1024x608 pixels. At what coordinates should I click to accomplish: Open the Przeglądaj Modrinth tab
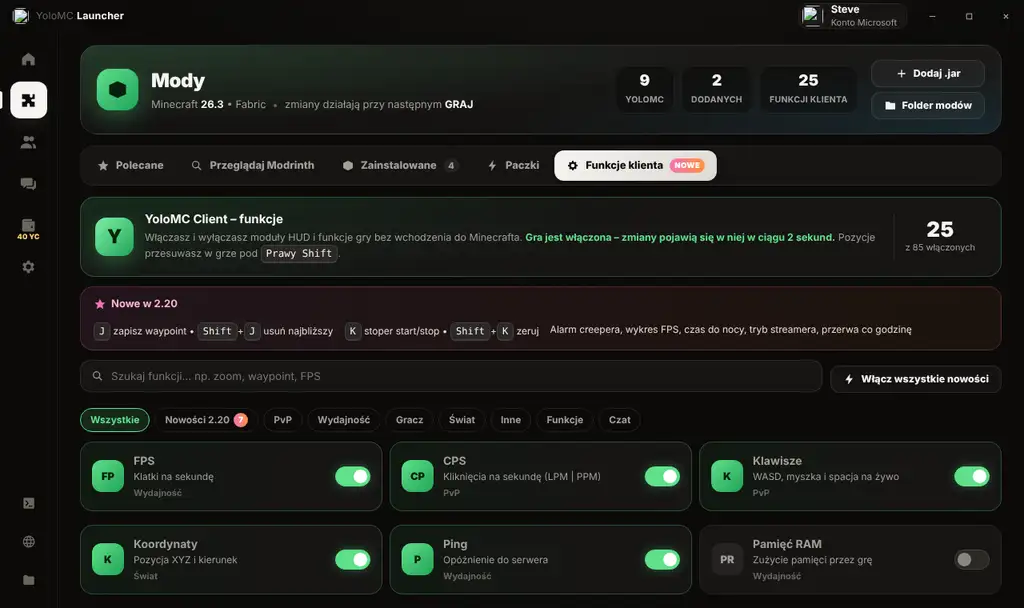[x=253, y=166]
